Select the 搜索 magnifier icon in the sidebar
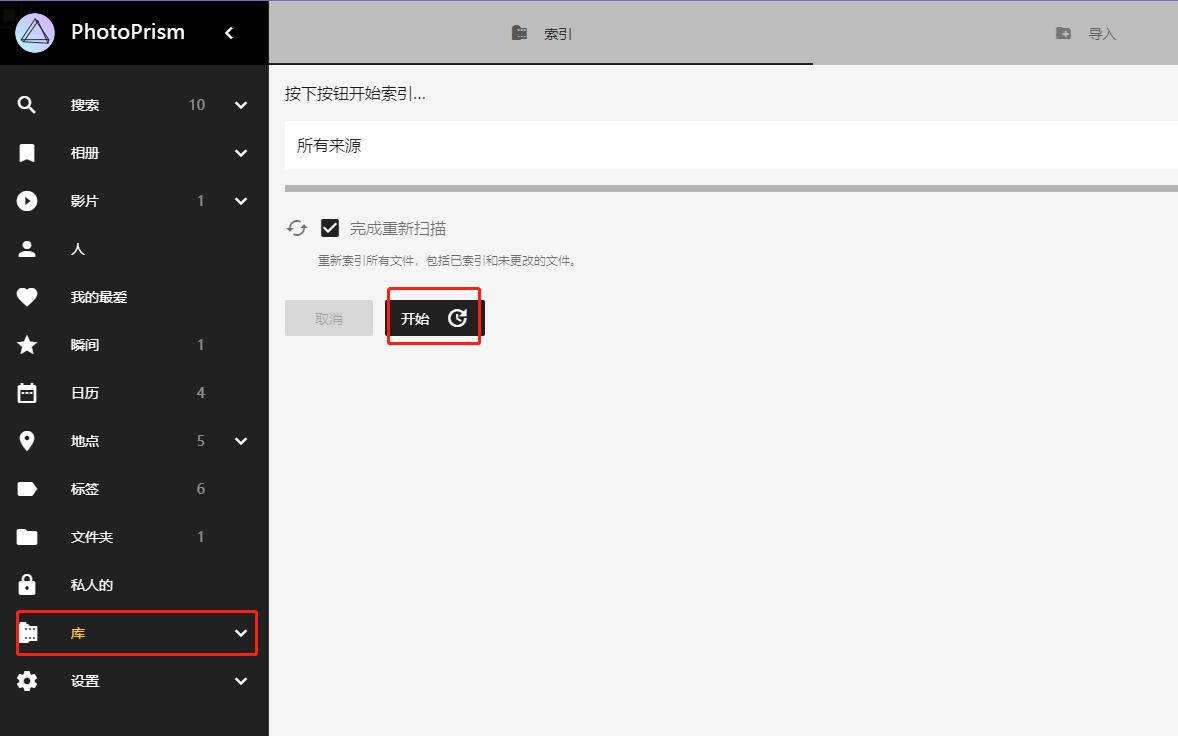Viewport: 1178px width, 736px height. [26, 104]
